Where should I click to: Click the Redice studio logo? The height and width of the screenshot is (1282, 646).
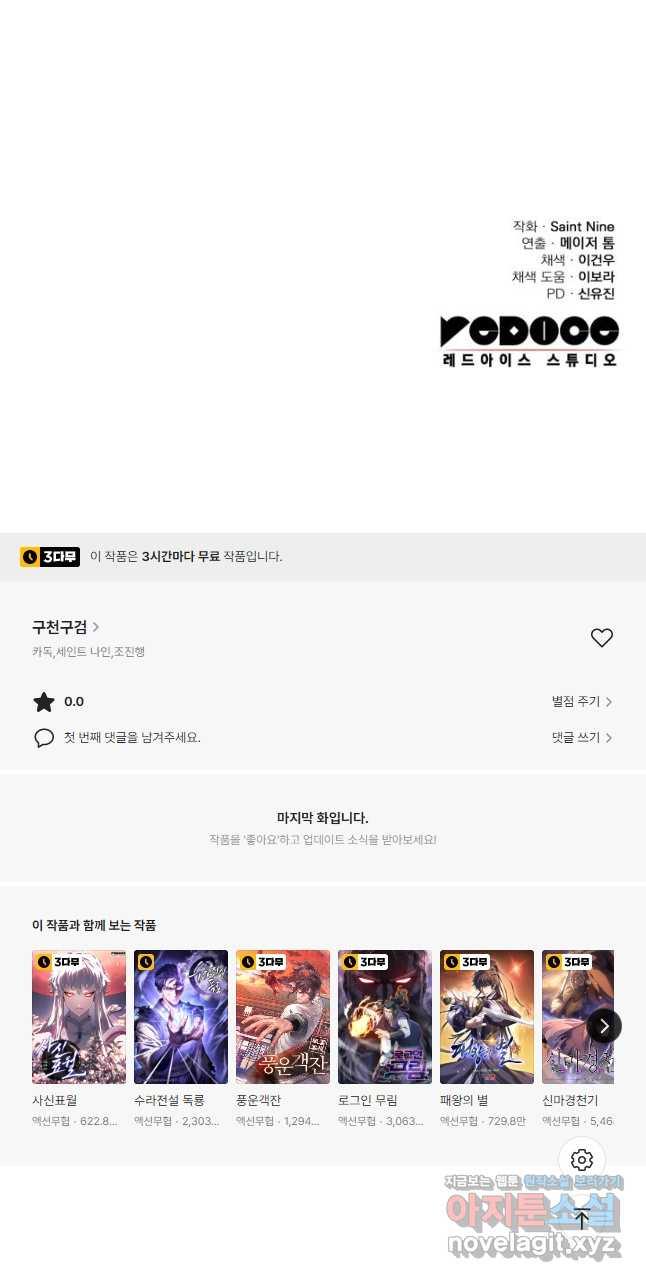(x=529, y=341)
